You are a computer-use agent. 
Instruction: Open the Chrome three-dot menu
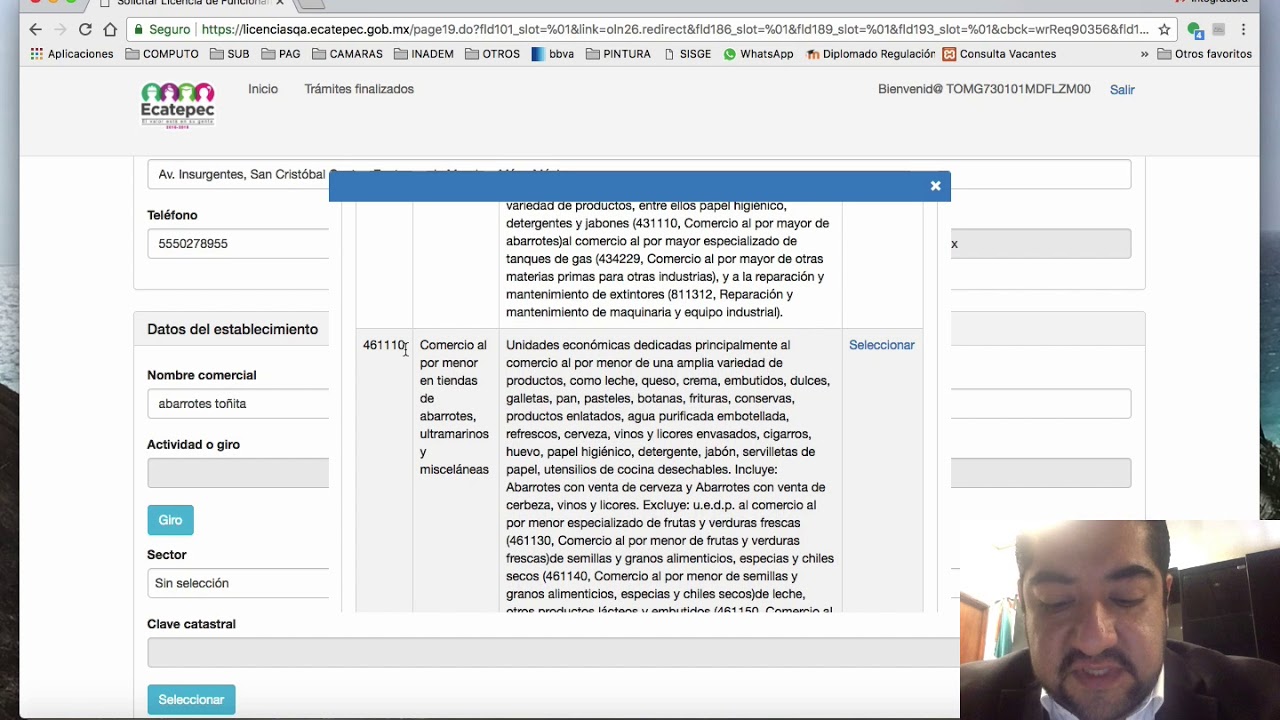coord(1244,30)
